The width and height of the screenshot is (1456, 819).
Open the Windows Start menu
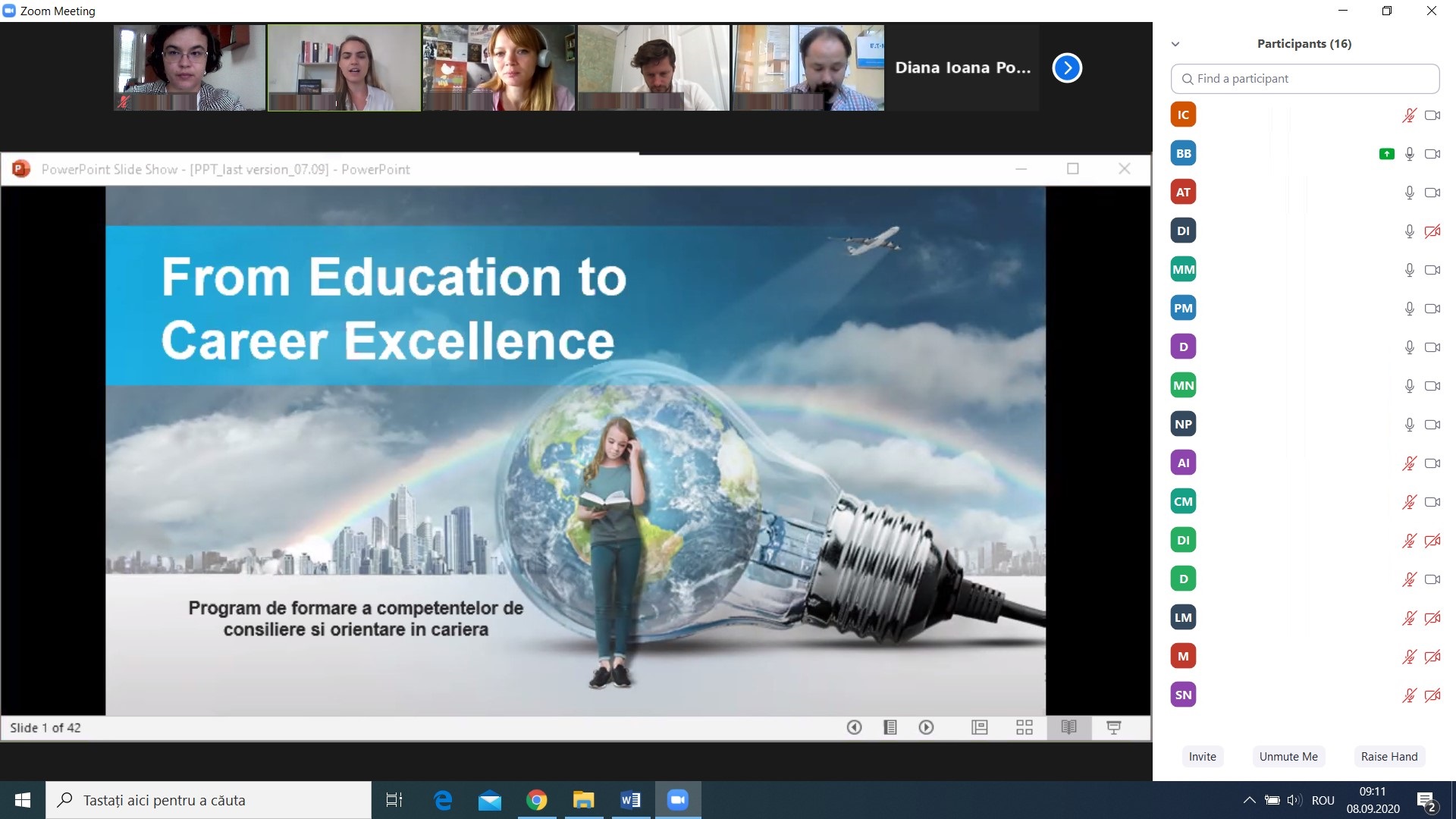click(23, 800)
